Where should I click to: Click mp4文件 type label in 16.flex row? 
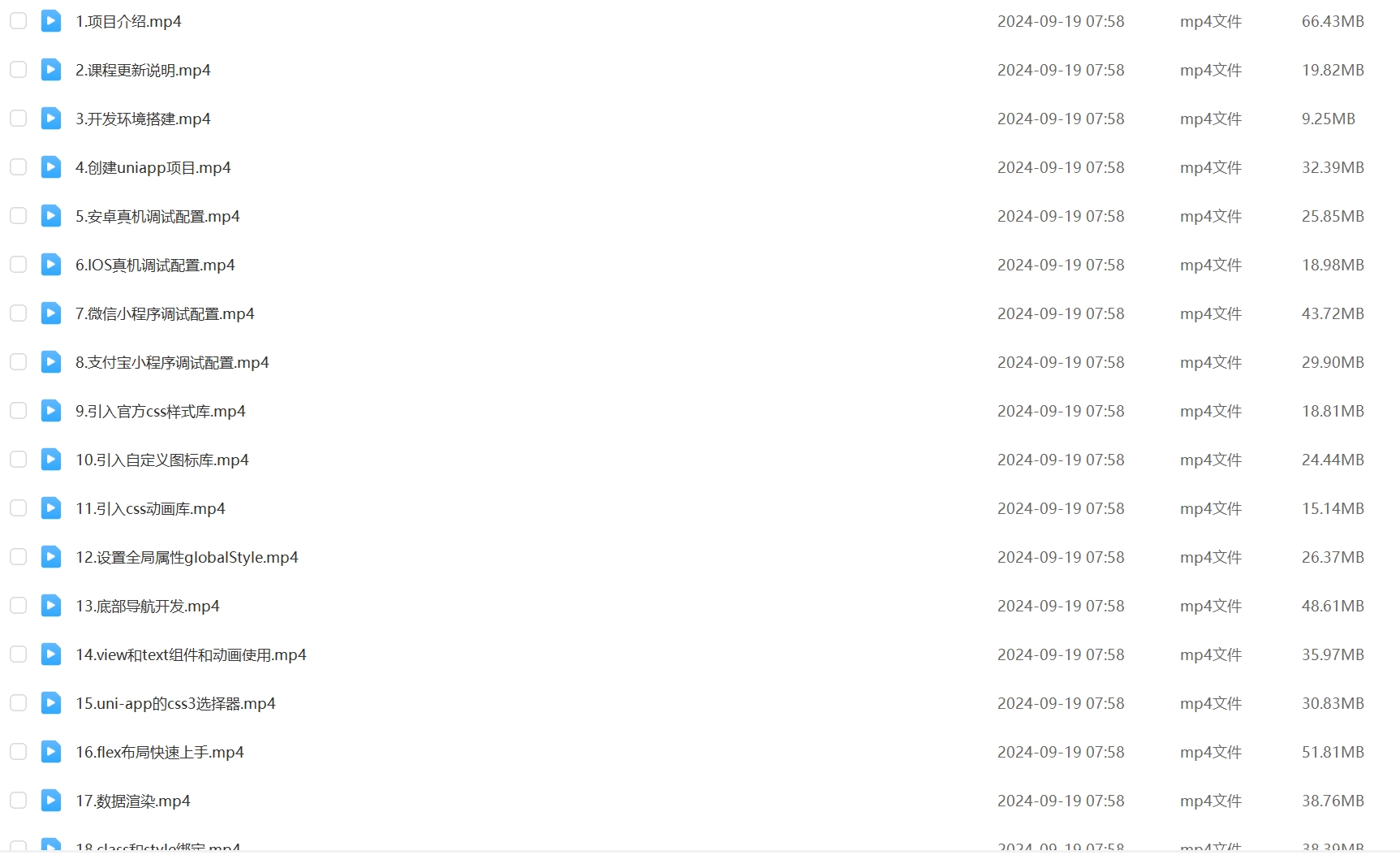pyautogui.click(x=1211, y=752)
